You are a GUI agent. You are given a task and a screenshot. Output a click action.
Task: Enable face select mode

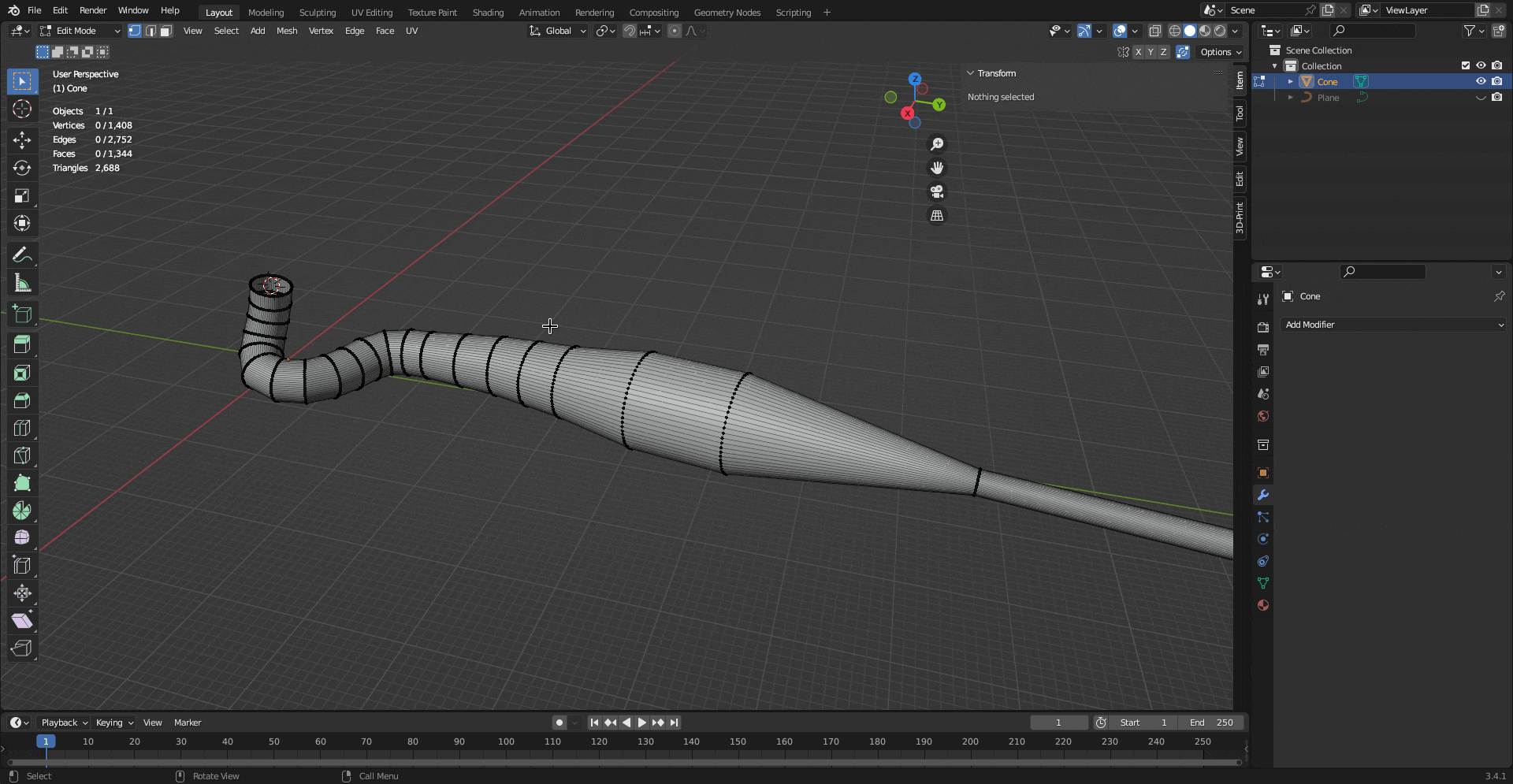[165, 31]
